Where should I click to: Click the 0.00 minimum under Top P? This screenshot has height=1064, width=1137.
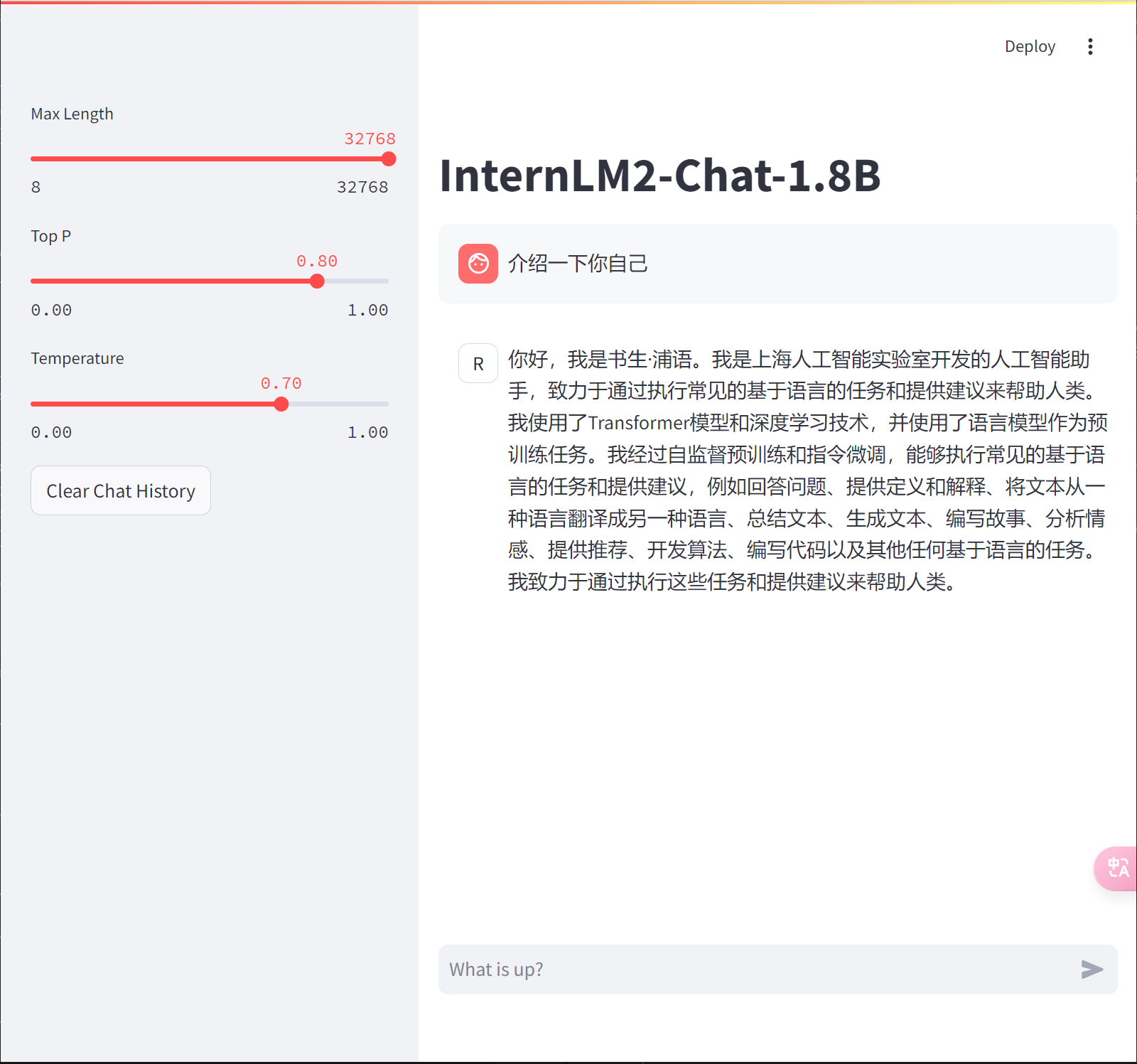[x=51, y=311]
